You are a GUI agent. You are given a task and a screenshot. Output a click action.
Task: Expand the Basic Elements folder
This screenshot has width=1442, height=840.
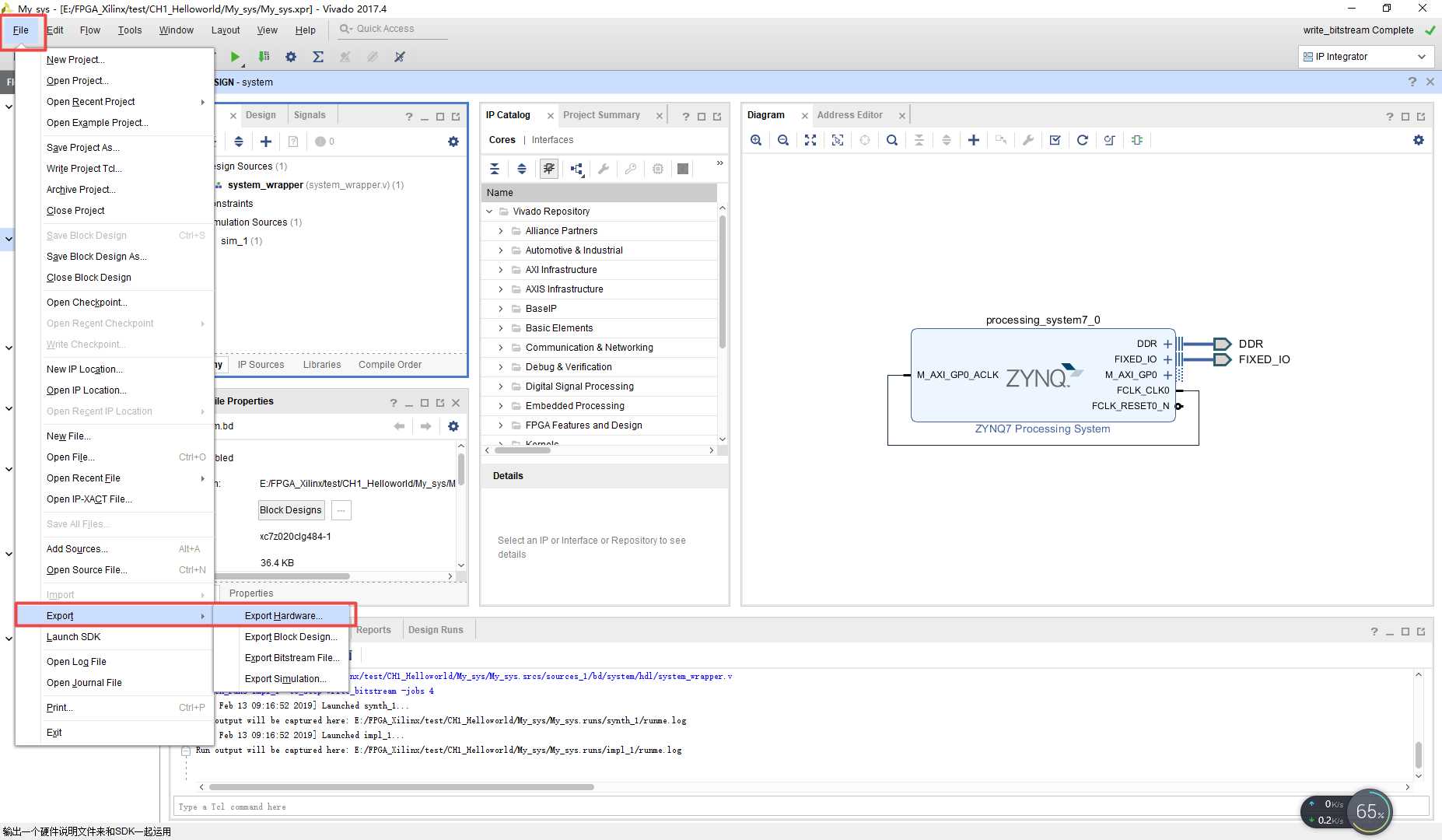click(500, 328)
